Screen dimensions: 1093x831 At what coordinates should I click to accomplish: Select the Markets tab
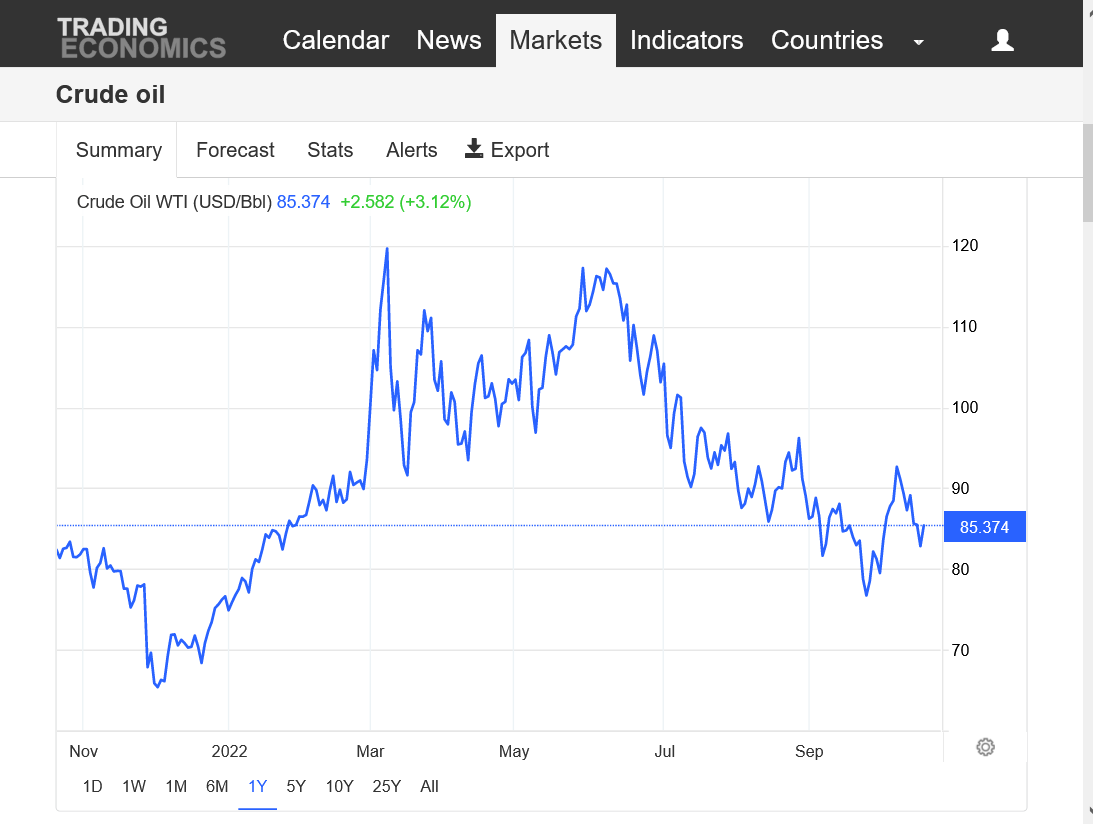pyautogui.click(x=556, y=40)
